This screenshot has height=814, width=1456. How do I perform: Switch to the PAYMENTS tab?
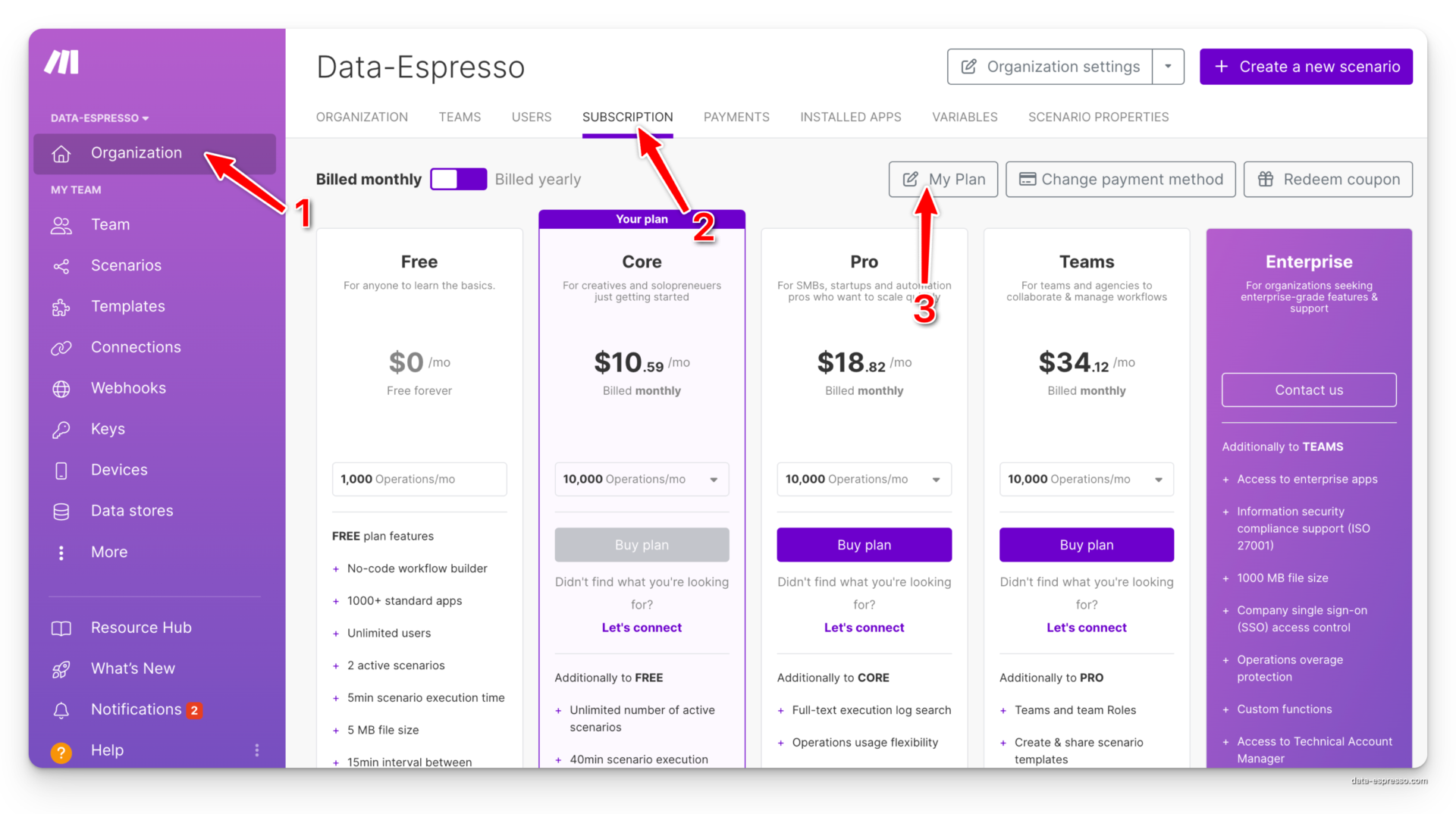coord(736,117)
